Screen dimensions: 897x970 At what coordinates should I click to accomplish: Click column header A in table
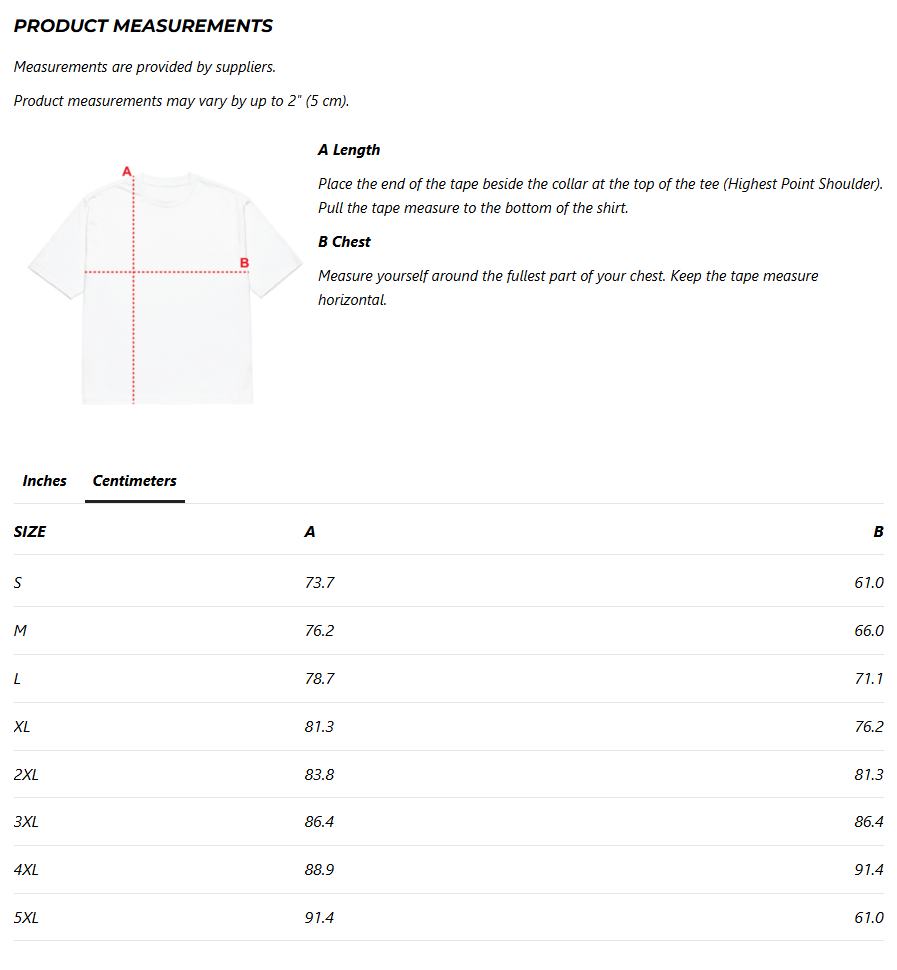point(310,532)
